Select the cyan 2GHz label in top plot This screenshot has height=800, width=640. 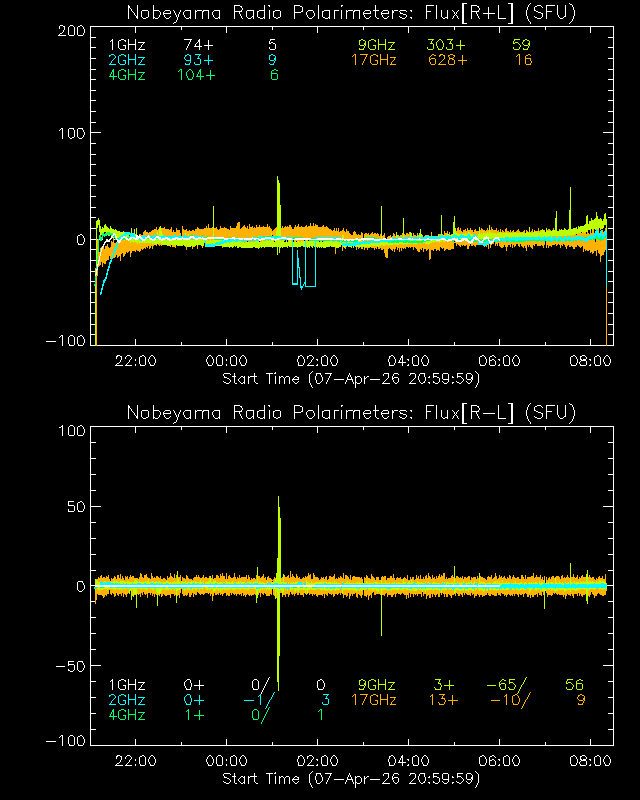tap(127, 61)
